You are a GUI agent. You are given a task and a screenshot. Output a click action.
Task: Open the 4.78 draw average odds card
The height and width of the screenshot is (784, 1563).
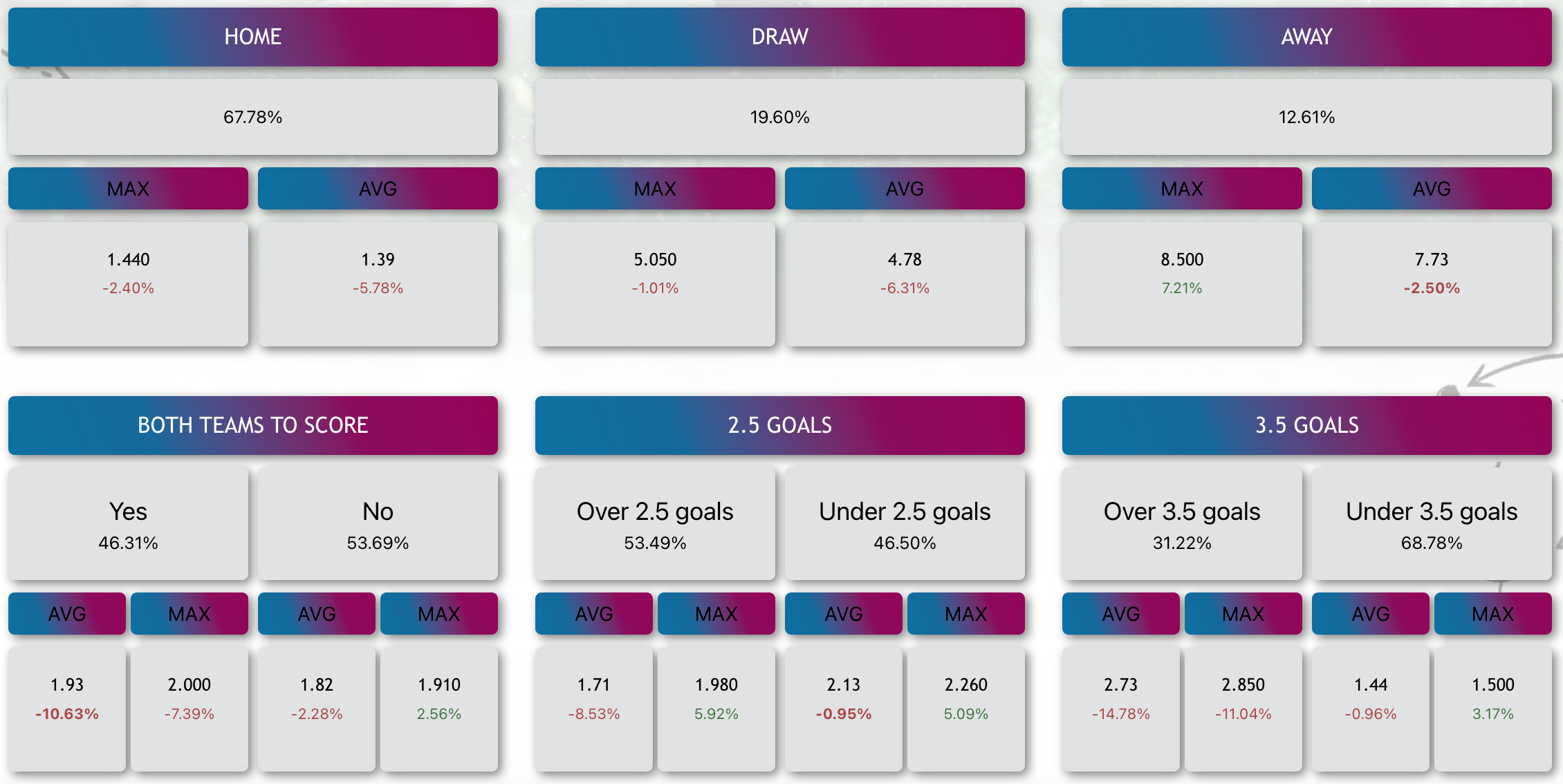click(x=905, y=284)
